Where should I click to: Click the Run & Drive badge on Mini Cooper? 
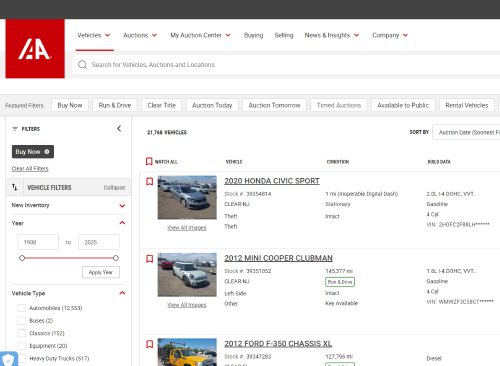(340, 282)
